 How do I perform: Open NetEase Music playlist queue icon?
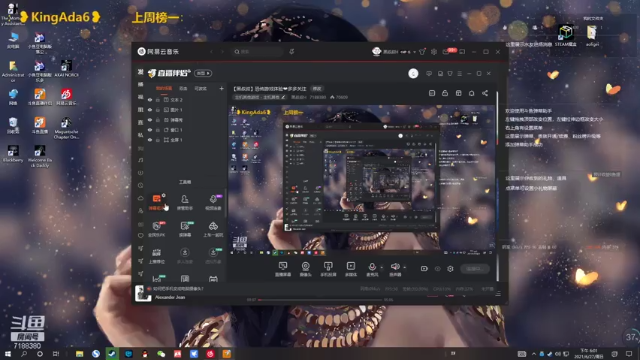pos(498,293)
